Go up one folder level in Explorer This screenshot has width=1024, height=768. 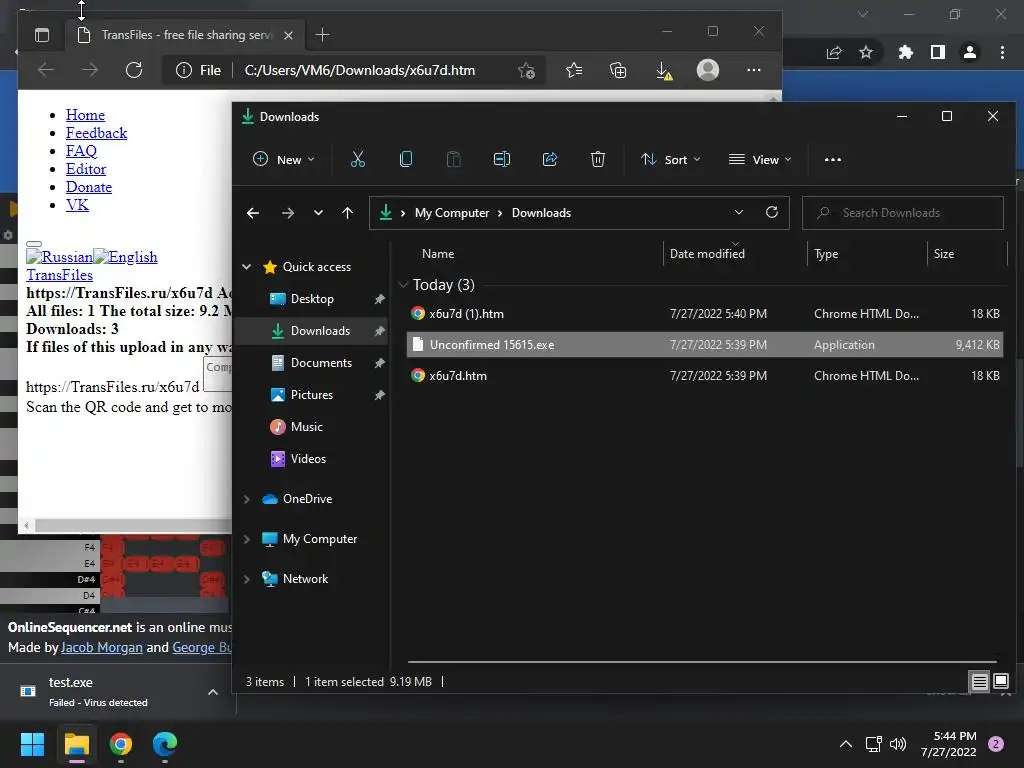347,213
